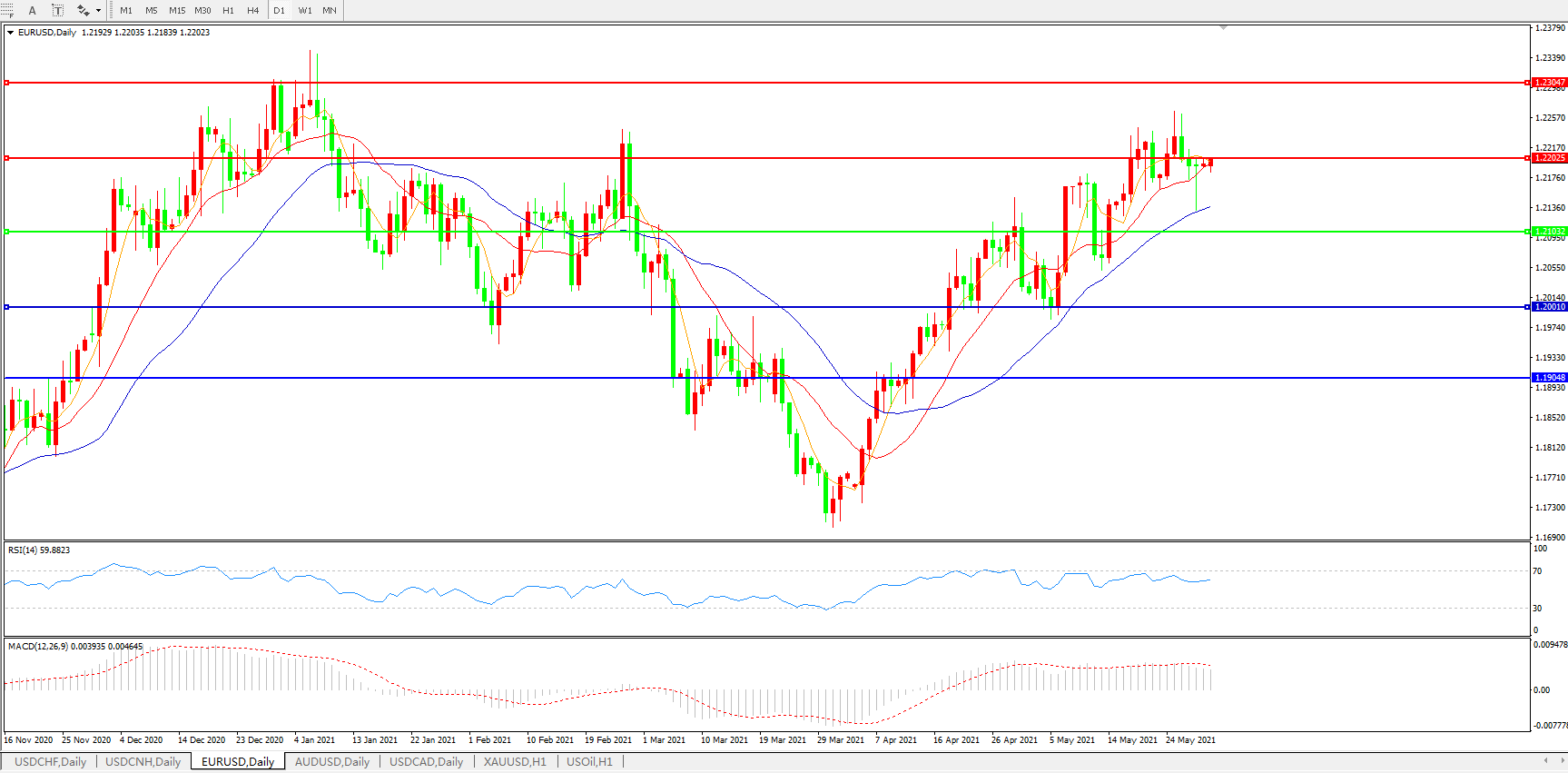The width and height of the screenshot is (1568, 773).
Task: Switch to the XAUUSD,H1 chart tab
Action: click(x=515, y=762)
